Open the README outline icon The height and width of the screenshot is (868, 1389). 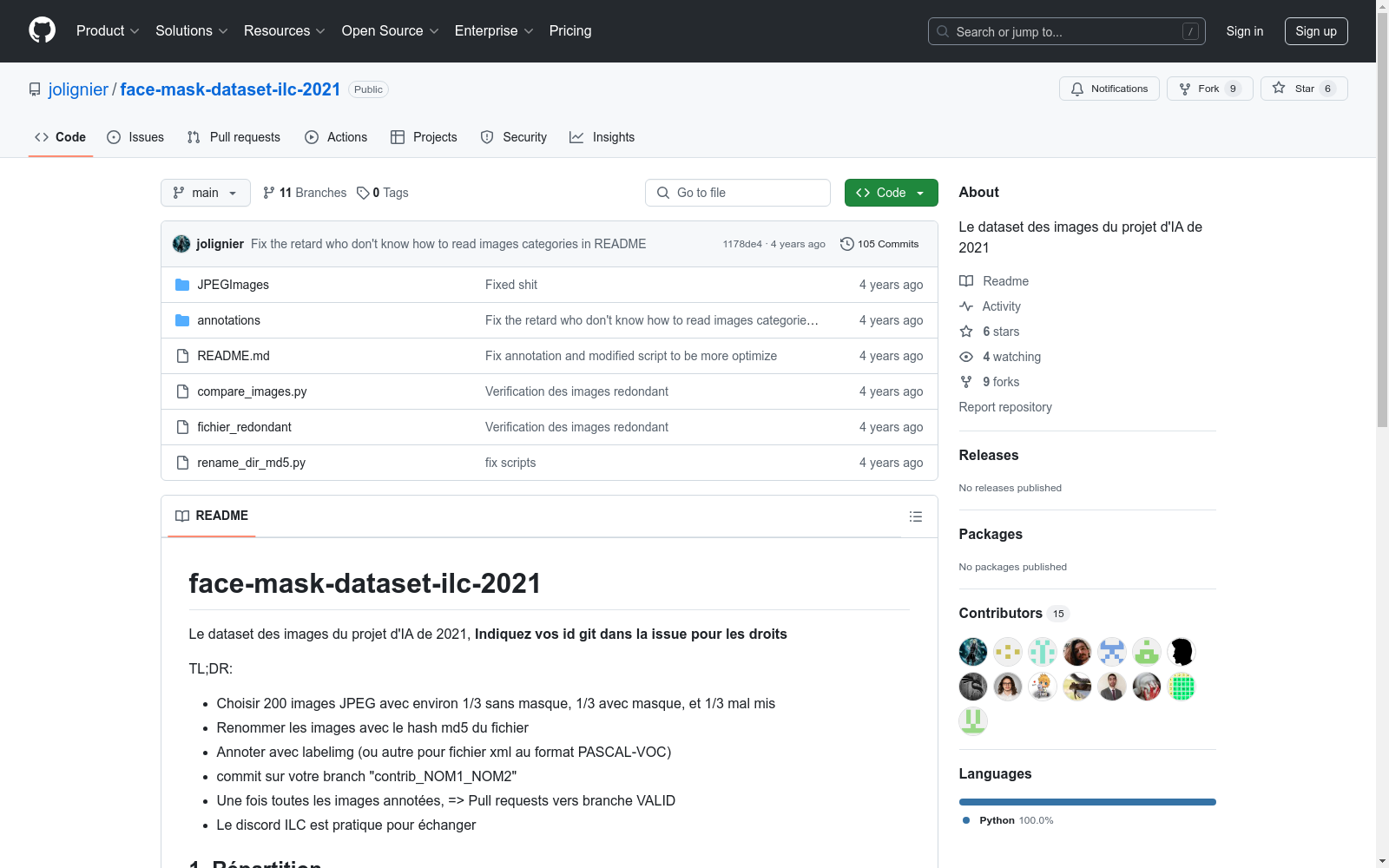point(915,516)
